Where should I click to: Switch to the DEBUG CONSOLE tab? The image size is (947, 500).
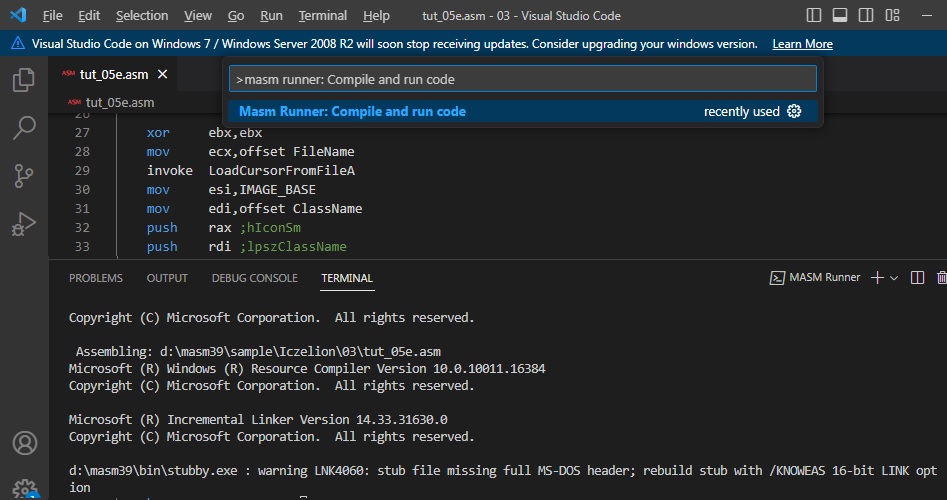point(254,278)
